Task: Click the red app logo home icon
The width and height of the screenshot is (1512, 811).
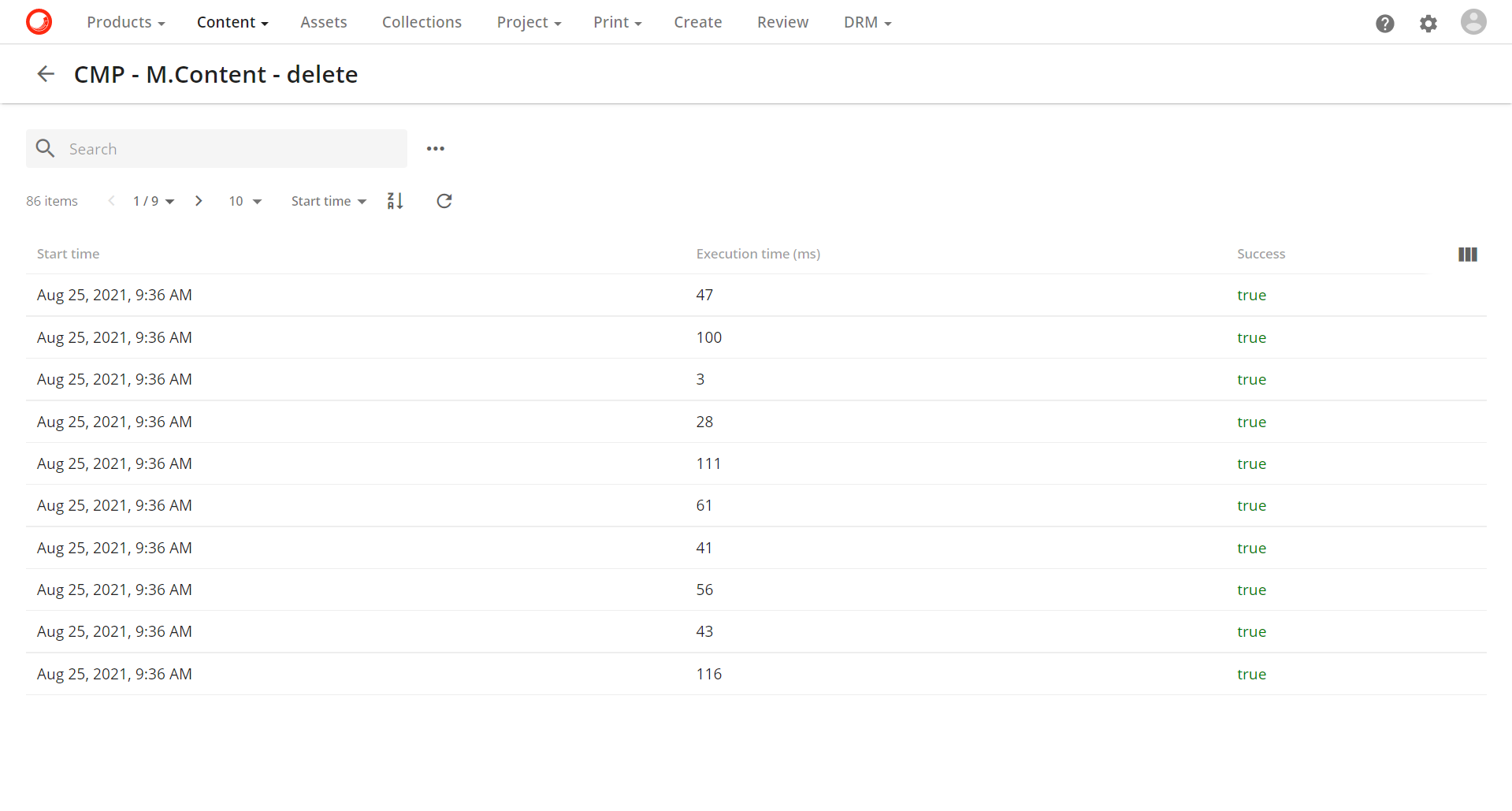Action: pyautogui.click(x=39, y=22)
